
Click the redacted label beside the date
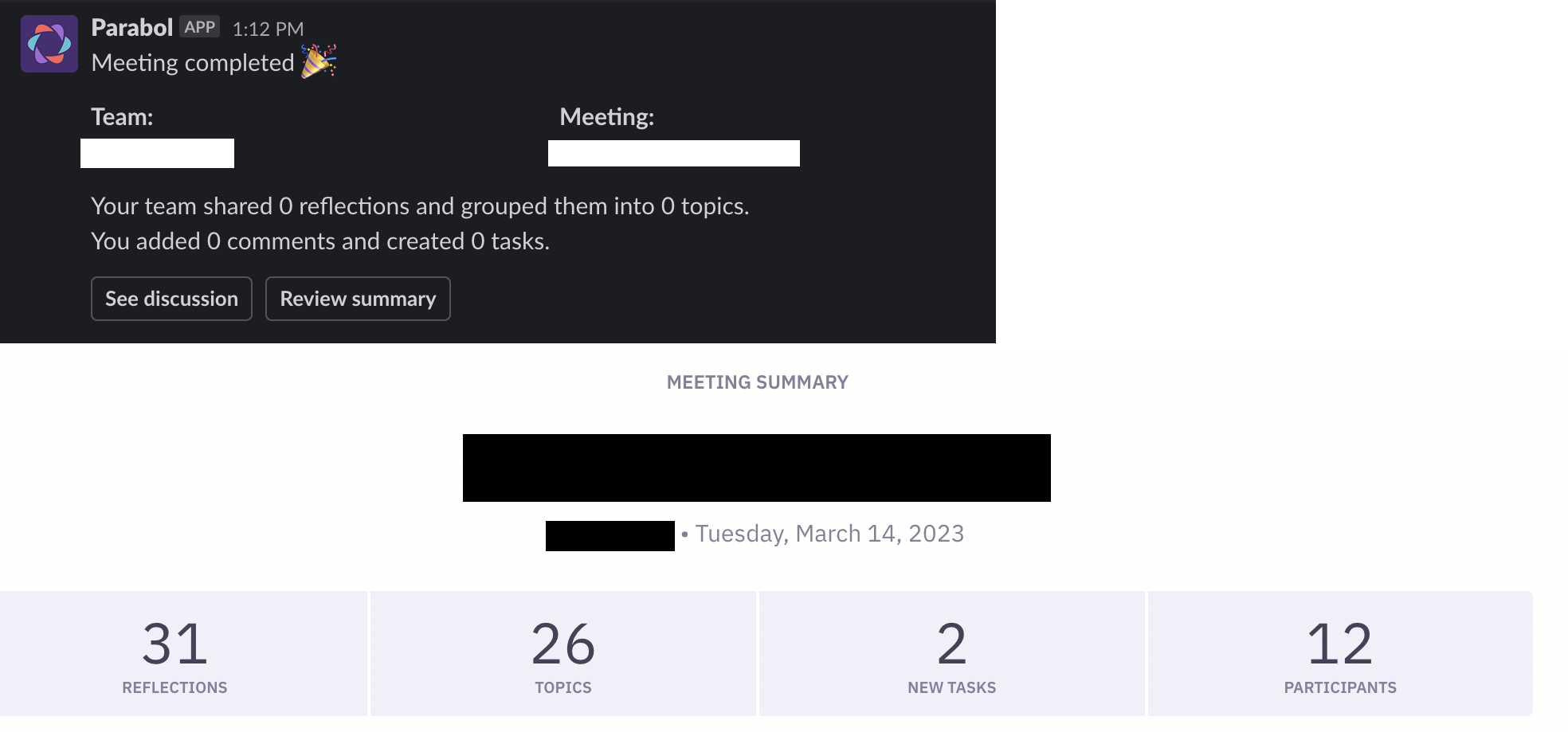point(610,534)
